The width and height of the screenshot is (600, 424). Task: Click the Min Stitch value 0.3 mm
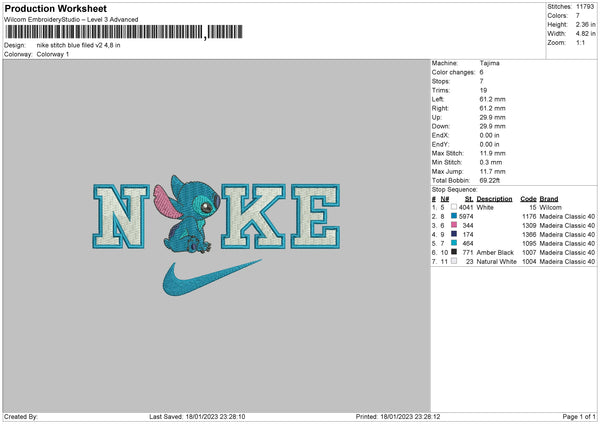(491, 162)
